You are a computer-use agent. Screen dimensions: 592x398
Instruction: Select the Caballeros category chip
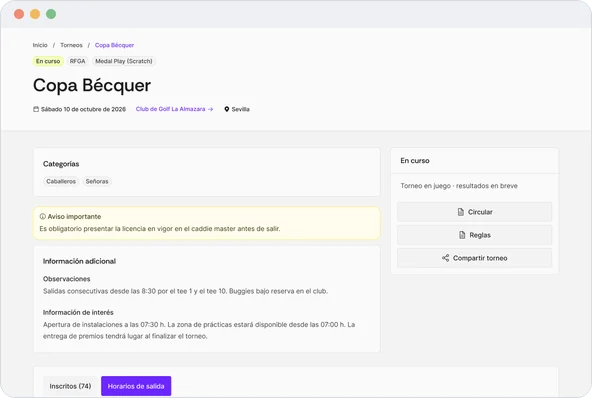[x=61, y=181]
